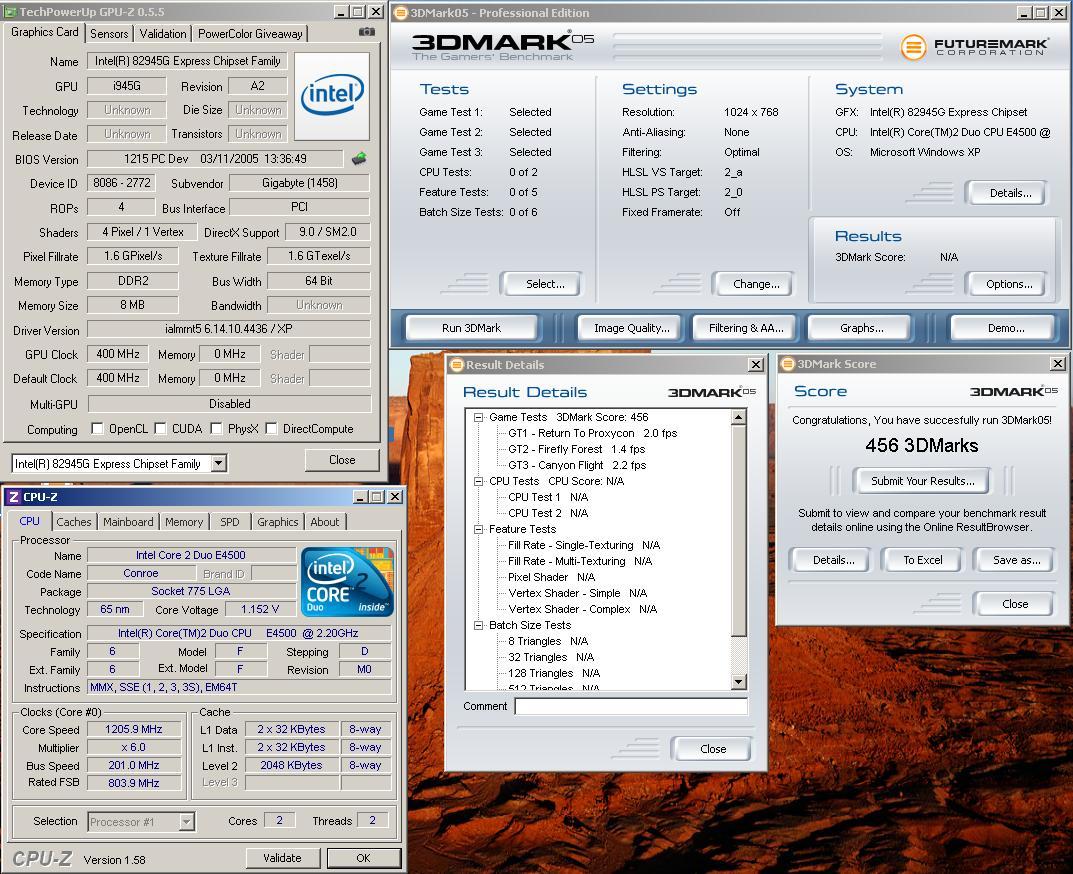This screenshot has height=874, width=1073.
Task: Click the BIOS save chip icon
Action: [x=359, y=159]
